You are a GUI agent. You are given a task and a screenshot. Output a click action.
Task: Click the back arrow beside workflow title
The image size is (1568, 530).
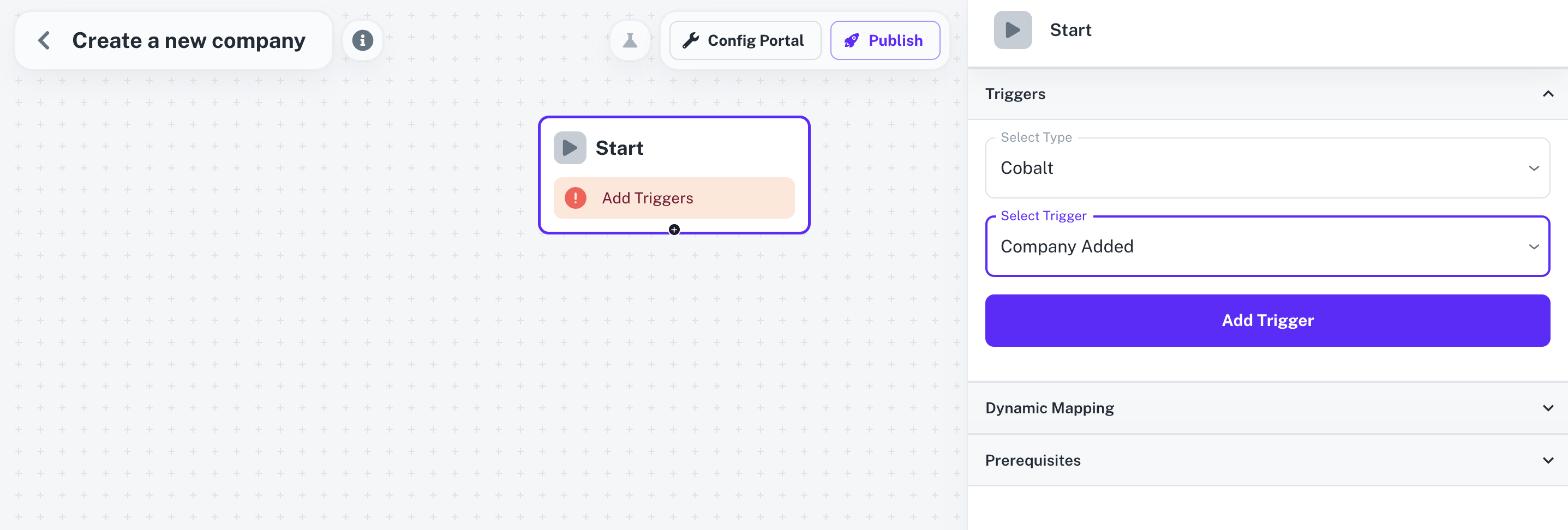pos(44,40)
